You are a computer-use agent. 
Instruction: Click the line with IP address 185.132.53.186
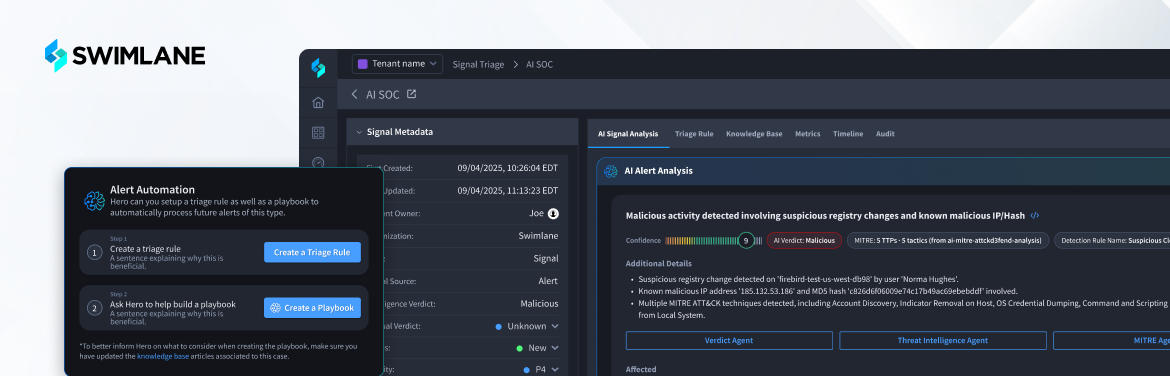tap(828, 291)
